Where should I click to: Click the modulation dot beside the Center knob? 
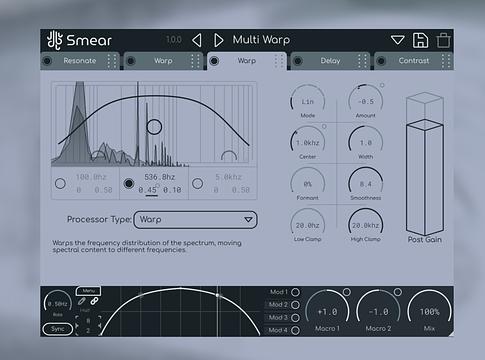tap(324, 127)
